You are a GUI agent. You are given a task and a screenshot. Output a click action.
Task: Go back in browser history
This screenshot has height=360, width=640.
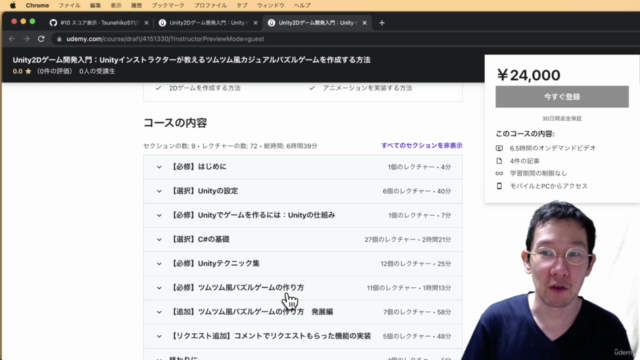(12, 39)
